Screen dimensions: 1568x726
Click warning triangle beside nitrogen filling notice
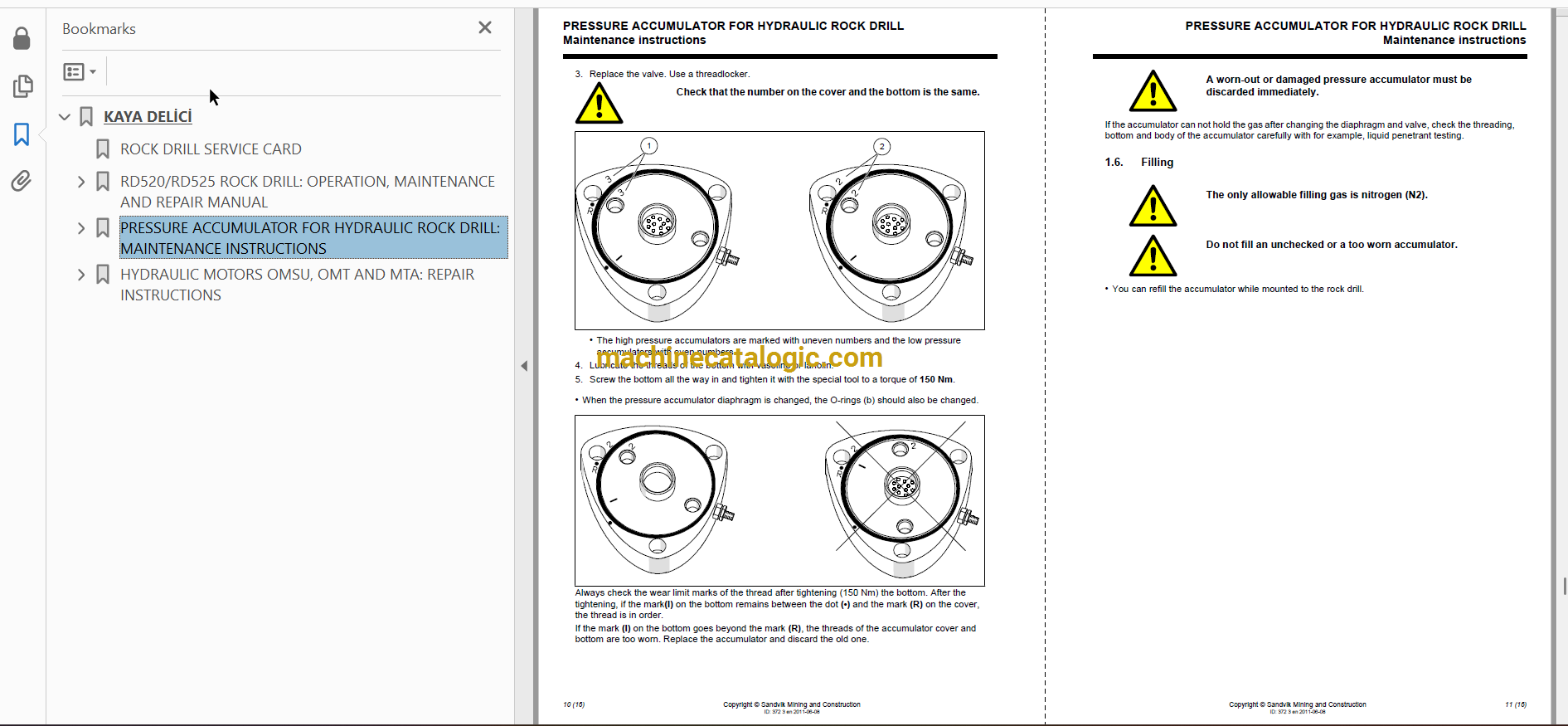coord(1153,206)
